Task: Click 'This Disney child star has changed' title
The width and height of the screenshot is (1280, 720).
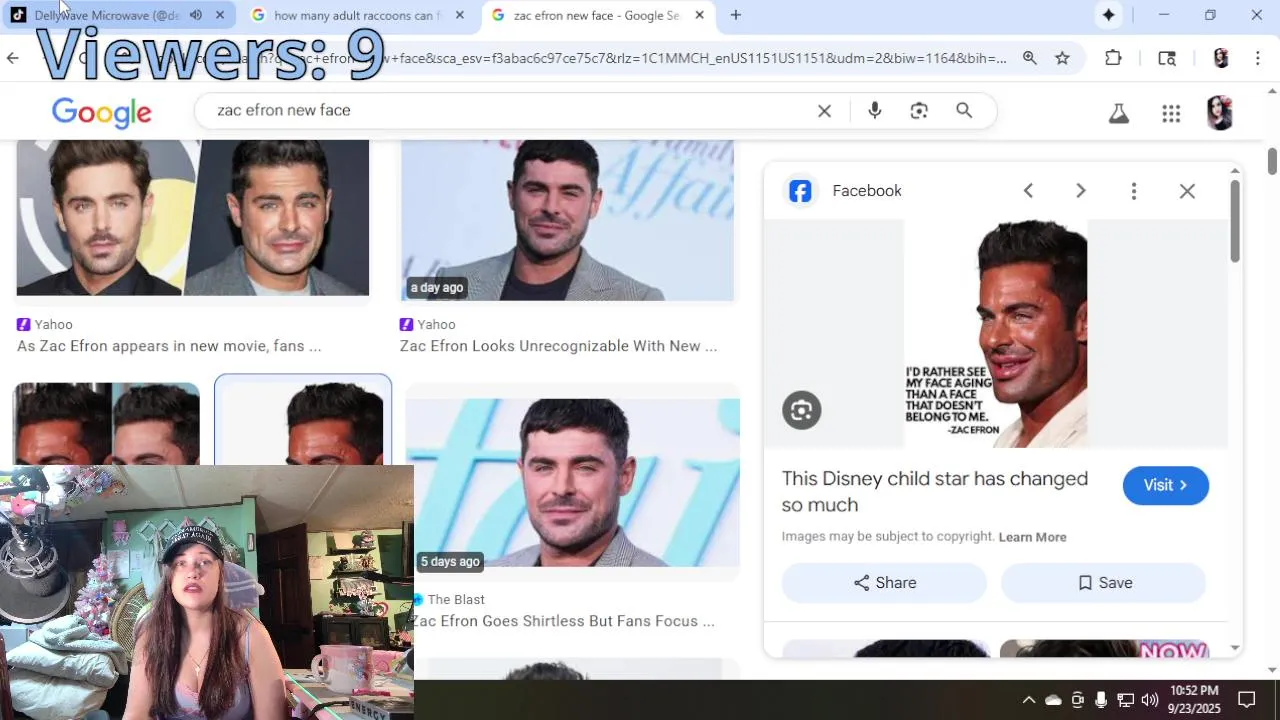Action: pyautogui.click(x=935, y=491)
